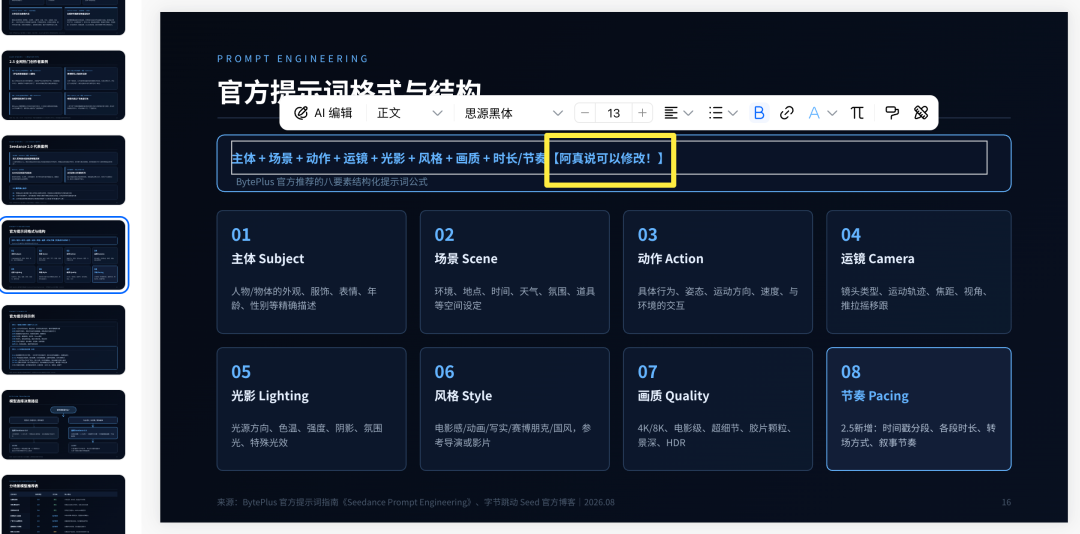Select the 02 场景 Scene card
1080x534 pixels.
pyautogui.click(x=515, y=271)
